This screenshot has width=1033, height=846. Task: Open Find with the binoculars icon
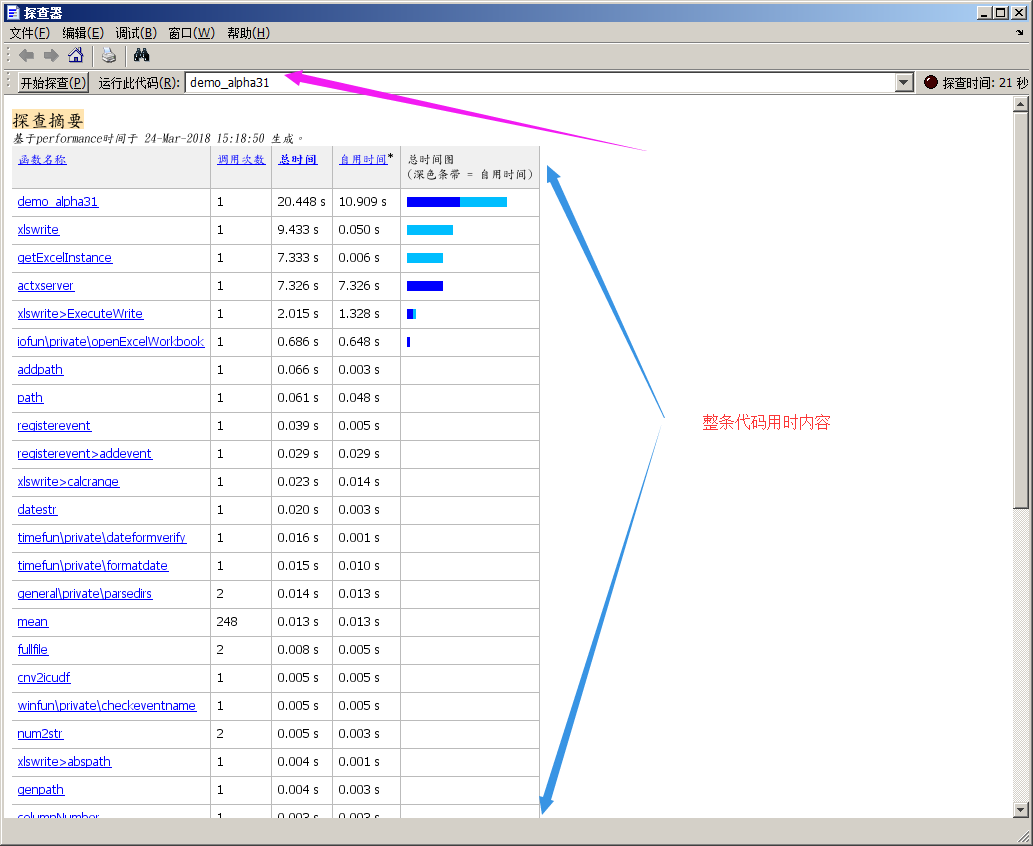[x=141, y=55]
